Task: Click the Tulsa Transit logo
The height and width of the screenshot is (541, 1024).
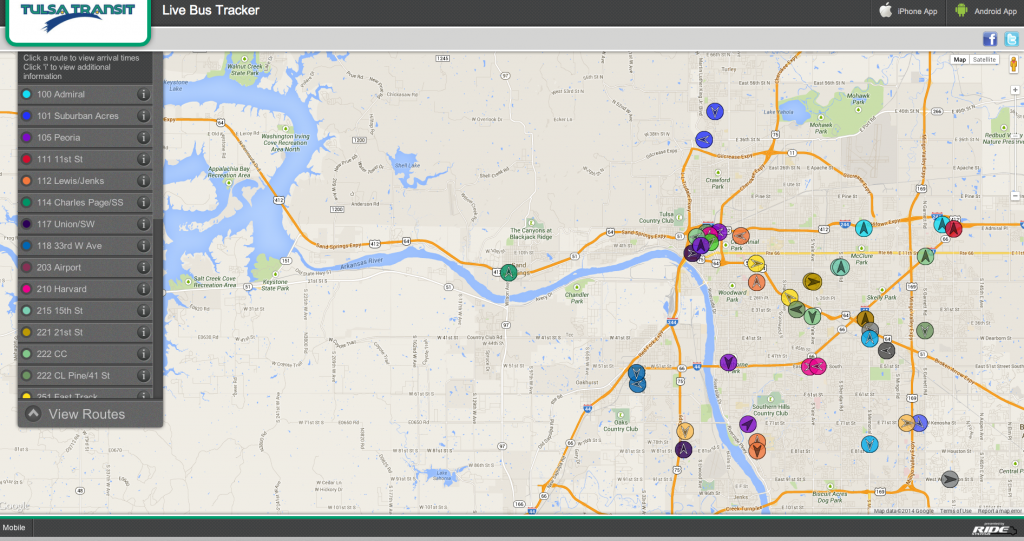Action: pos(78,20)
